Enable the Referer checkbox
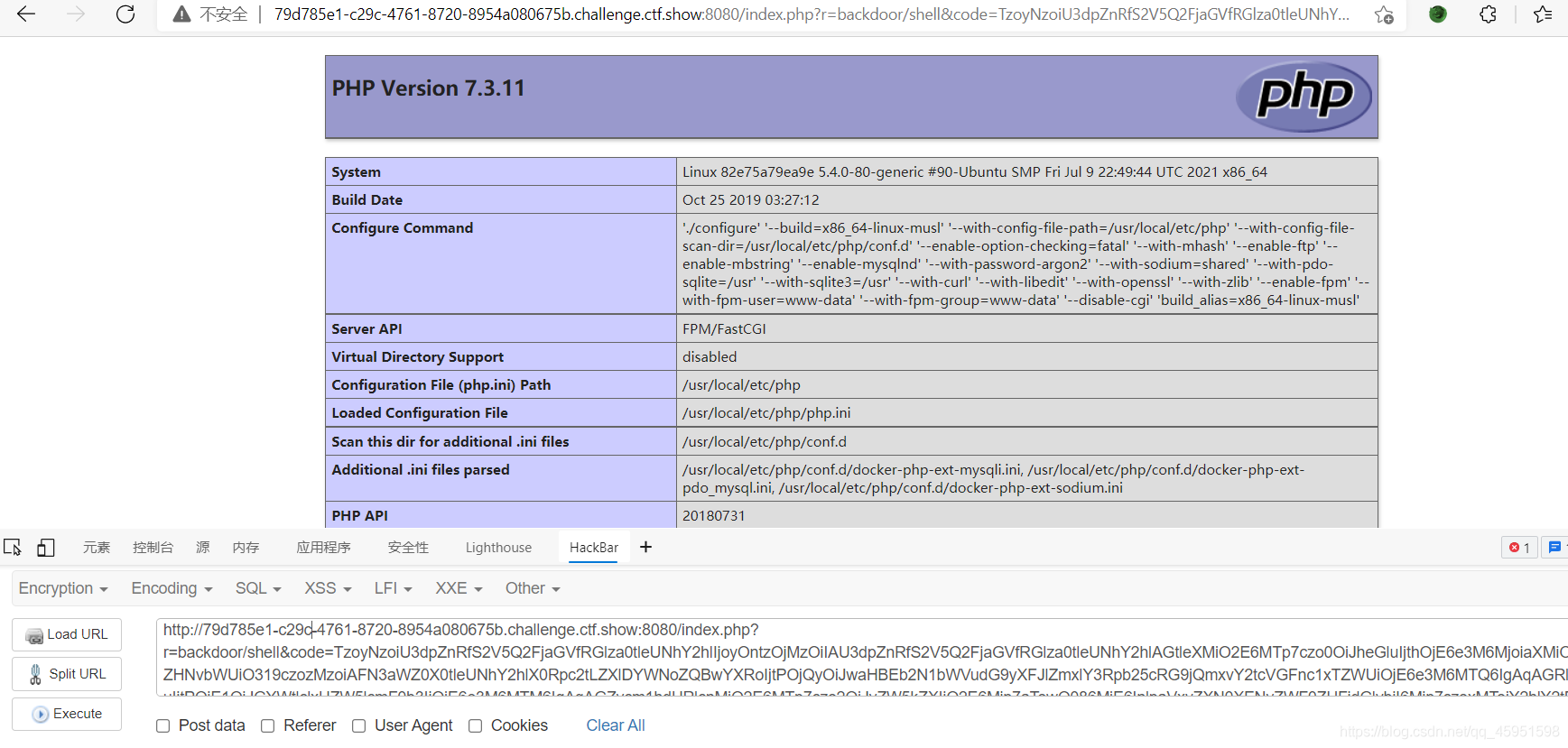Viewport: 1568px width, 748px height. coord(268,725)
